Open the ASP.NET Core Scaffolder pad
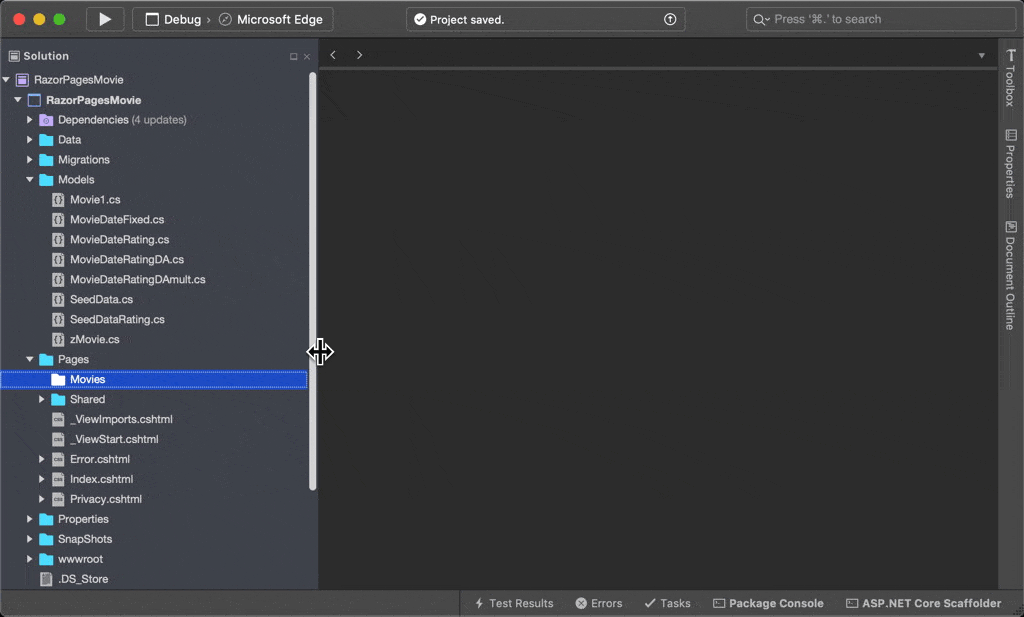The width and height of the screenshot is (1024, 617). [x=923, y=603]
